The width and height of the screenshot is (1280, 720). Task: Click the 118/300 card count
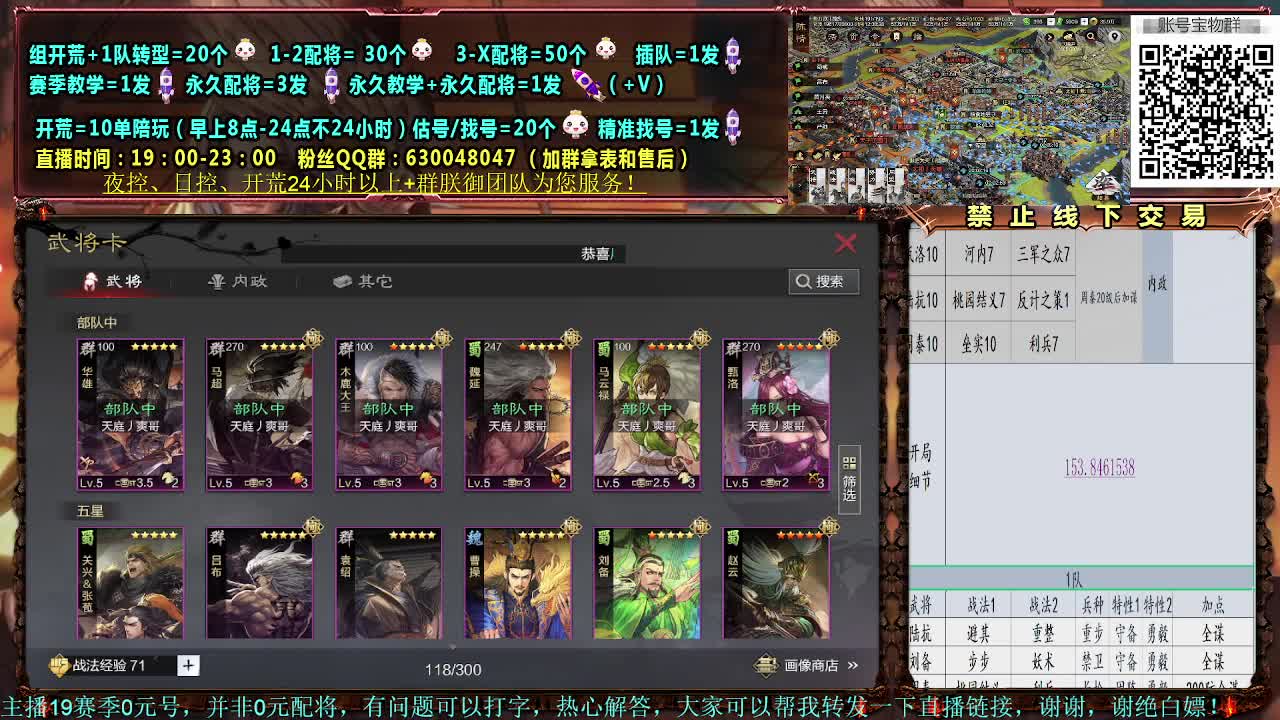pyautogui.click(x=453, y=669)
